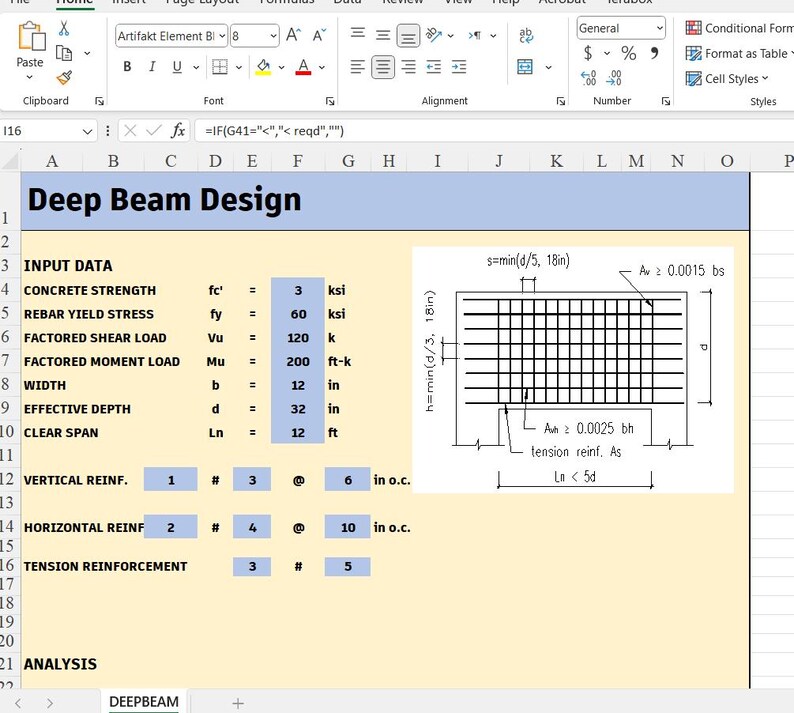Toggle Bold formatting
The width and height of the screenshot is (794, 713).
(127, 67)
